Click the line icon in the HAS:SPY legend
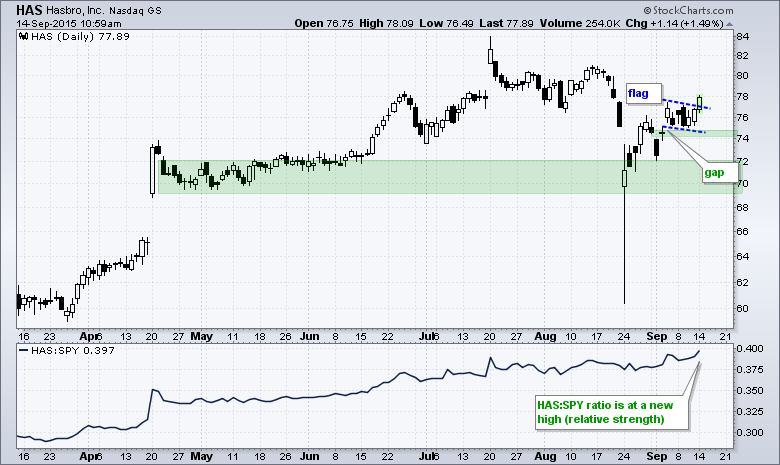 click(23, 350)
